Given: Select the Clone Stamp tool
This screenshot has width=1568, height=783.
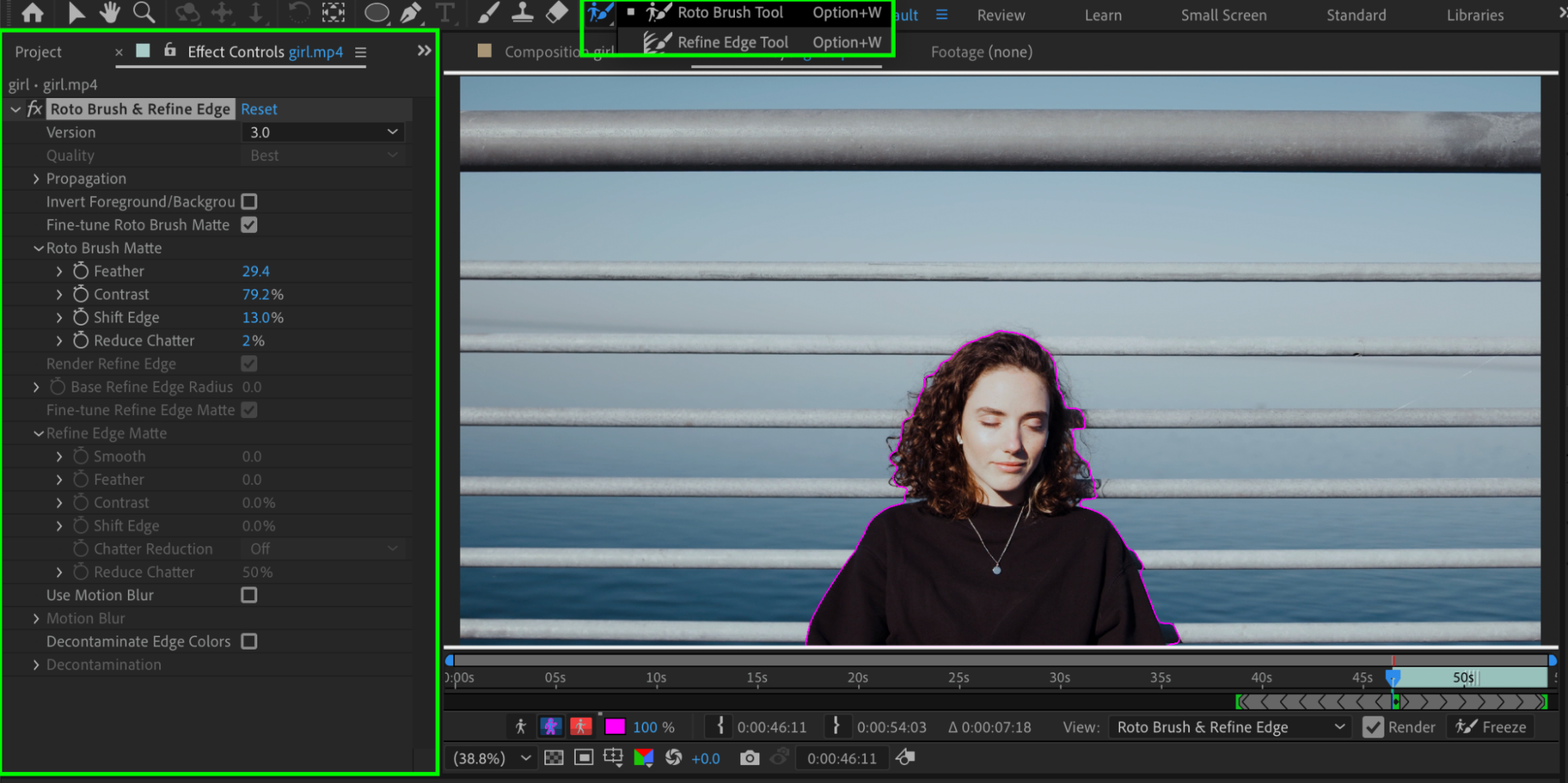Looking at the screenshot, I should [x=522, y=13].
